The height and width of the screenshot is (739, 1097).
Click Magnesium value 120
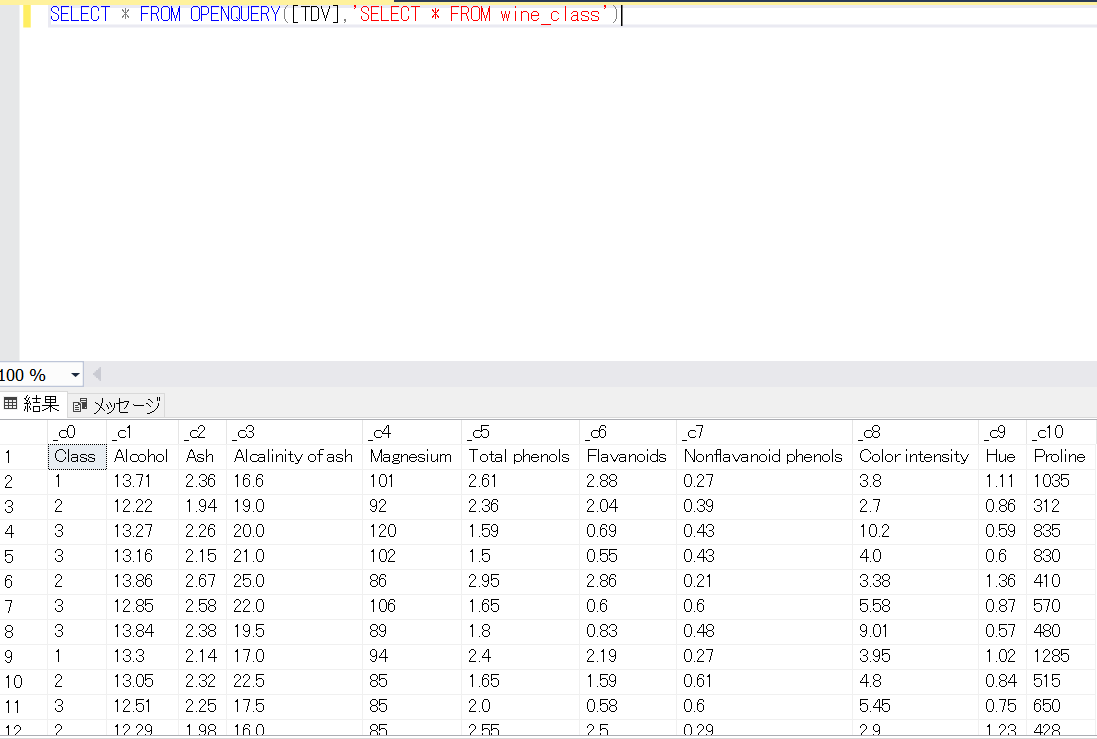412,531
